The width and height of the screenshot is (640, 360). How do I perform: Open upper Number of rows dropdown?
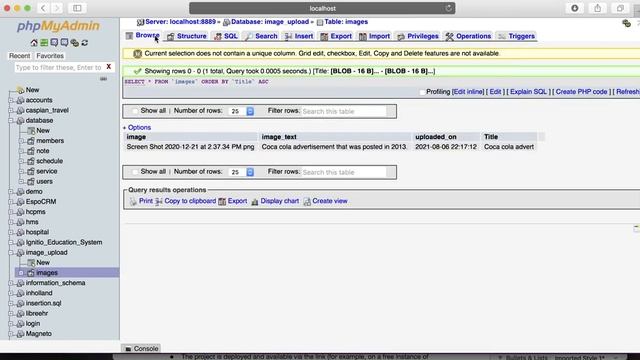[x=241, y=111]
